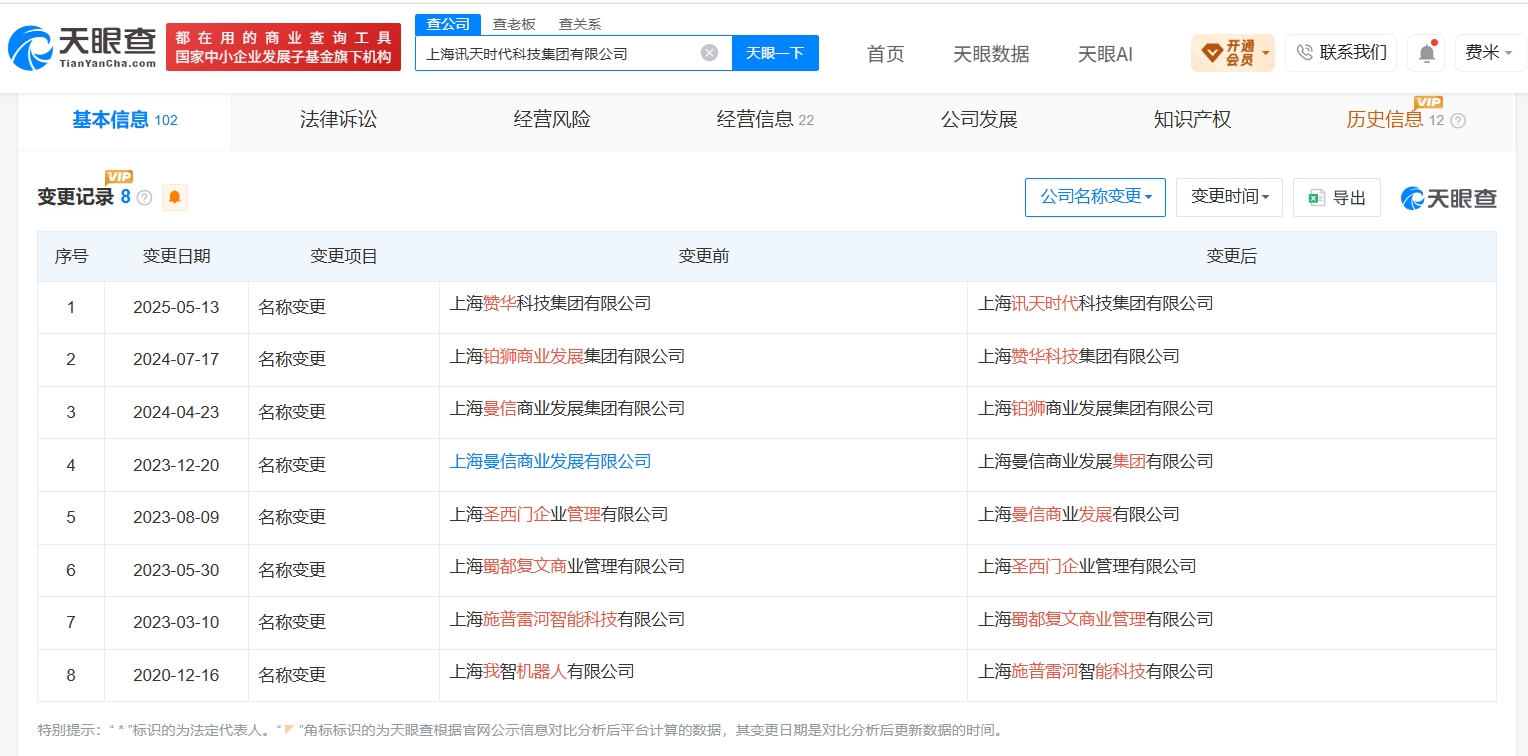Click the red 国家中小企业发展子基金 banner
The image size is (1528, 756).
click(x=283, y=47)
